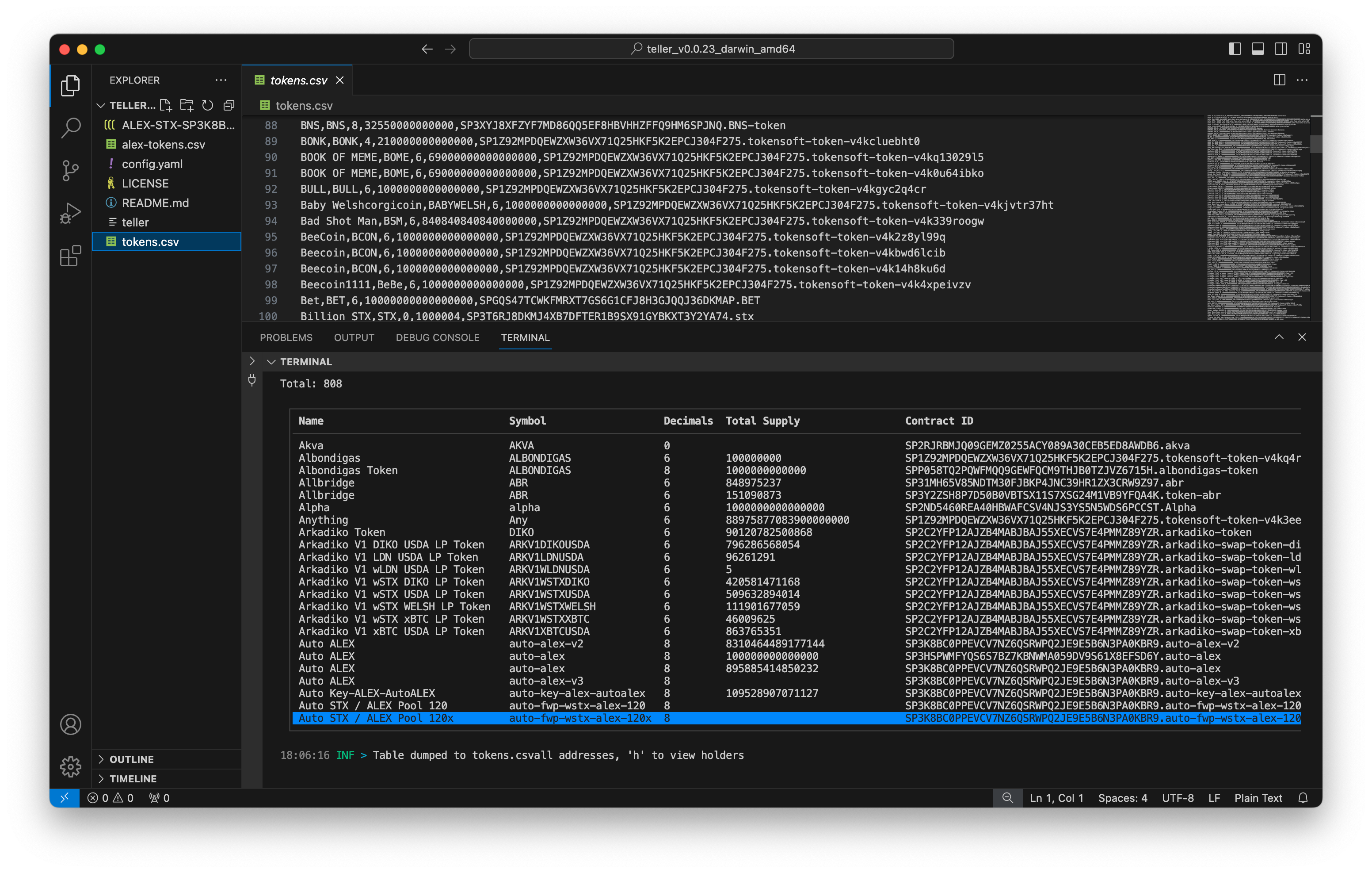Switch to the OUTPUT tab
1372x873 pixels.
(x=354, y=337)
